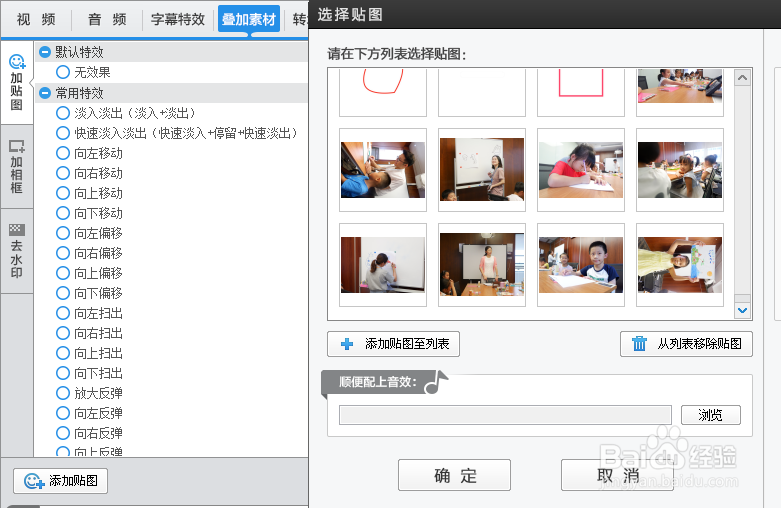This screenshot has height=508, width=781.
Task: Open the 去水印 sidebar panel
Action: (x=16, y=251)
